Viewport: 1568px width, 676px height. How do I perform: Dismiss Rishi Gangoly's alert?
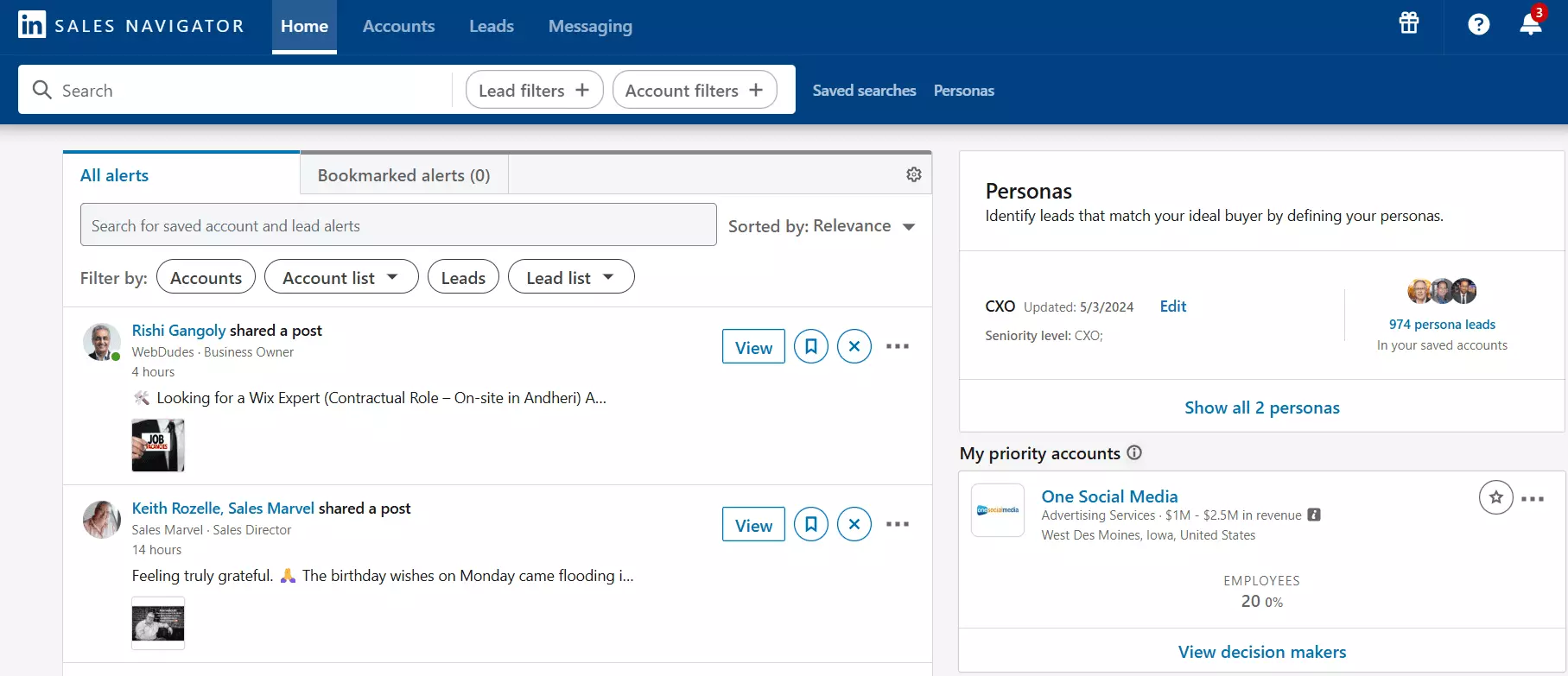tap(854, 346)
